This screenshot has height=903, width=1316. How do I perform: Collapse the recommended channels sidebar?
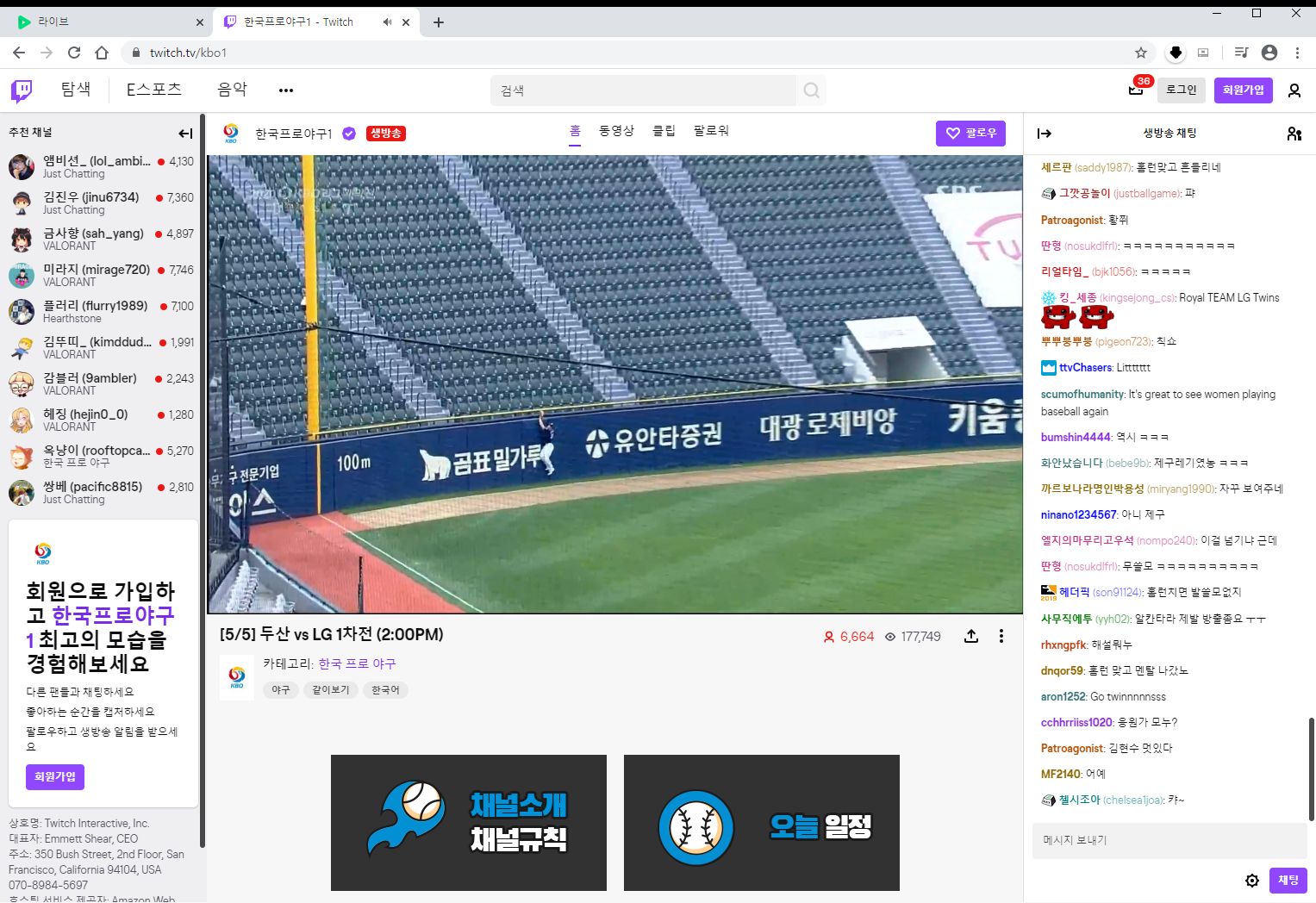(x=185, y=133)
